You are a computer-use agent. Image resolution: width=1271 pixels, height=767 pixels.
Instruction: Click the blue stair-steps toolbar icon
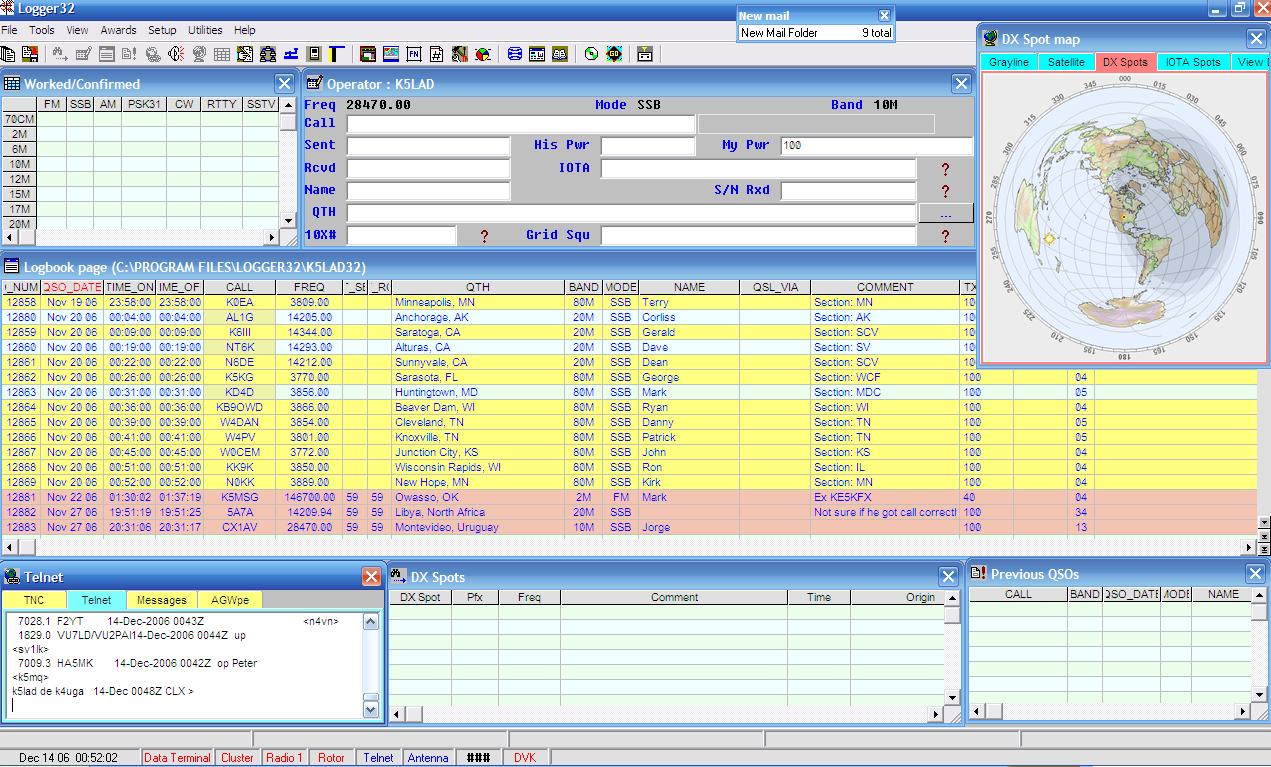click(x=291, y=53)
